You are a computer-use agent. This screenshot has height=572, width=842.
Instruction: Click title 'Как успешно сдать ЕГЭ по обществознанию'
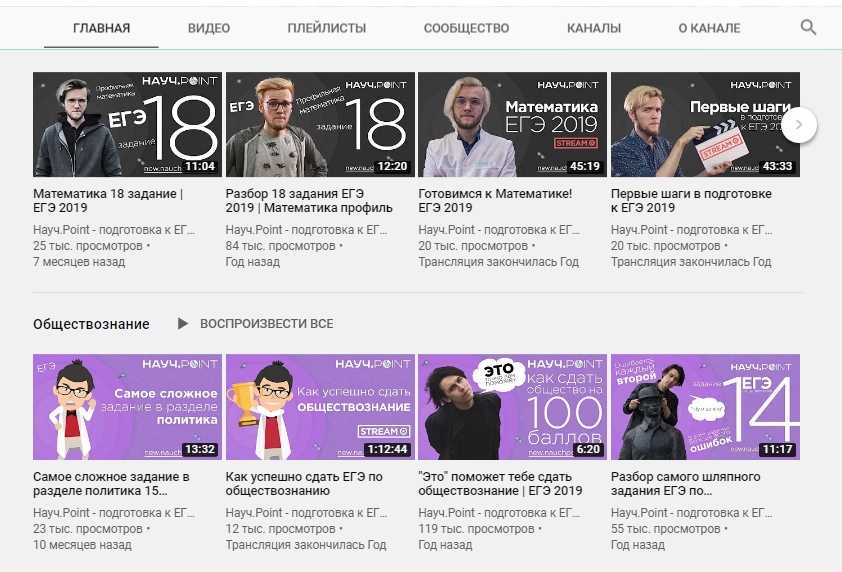click(x=304, y=484)
